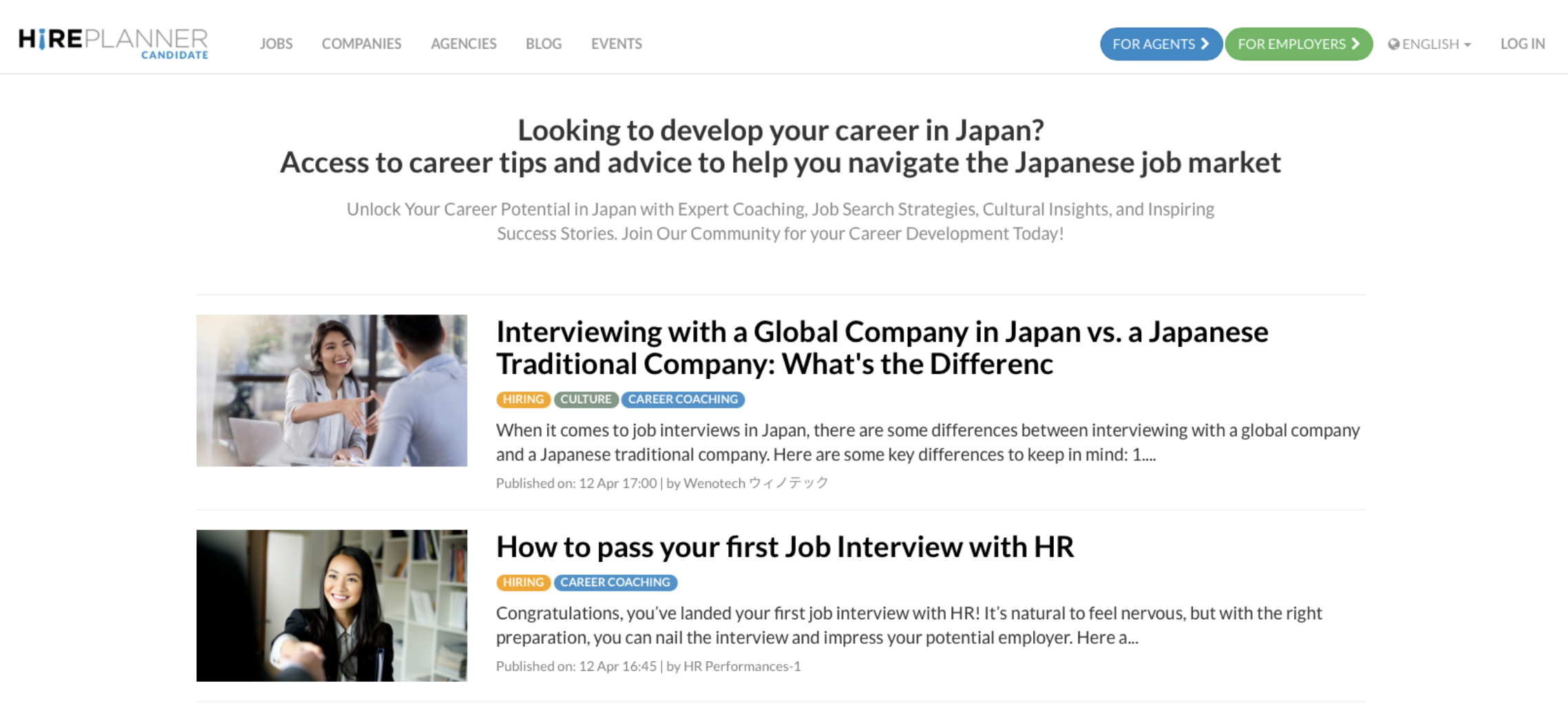Select the CULTURE tag on the first article
The height and width of the screenshot is (710, 1568).
pos(586,399)
